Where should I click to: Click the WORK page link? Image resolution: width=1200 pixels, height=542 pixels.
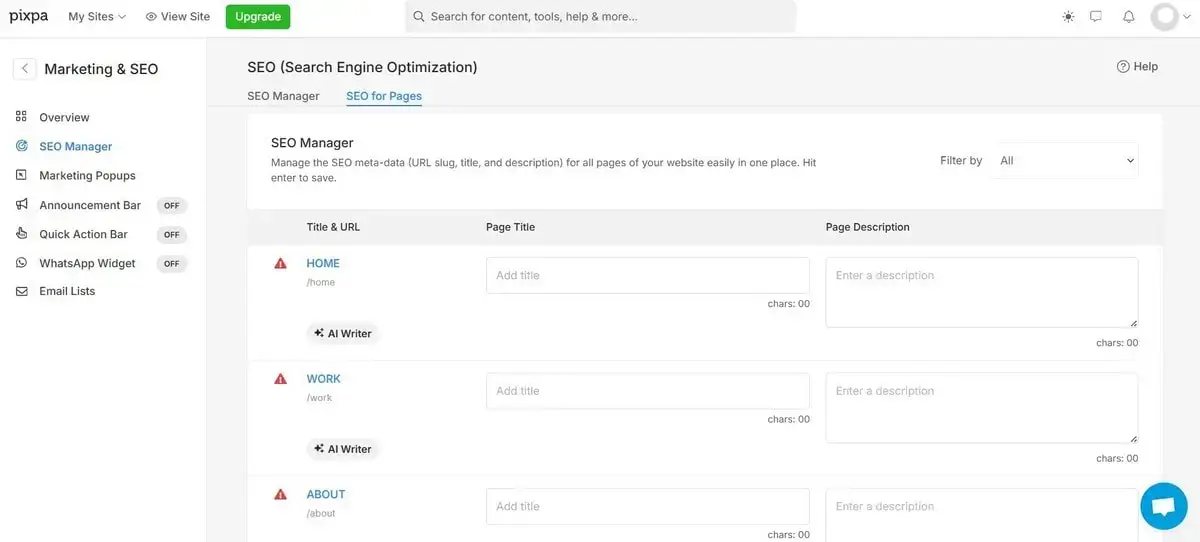pyautogui.click(x=324, y=379)
